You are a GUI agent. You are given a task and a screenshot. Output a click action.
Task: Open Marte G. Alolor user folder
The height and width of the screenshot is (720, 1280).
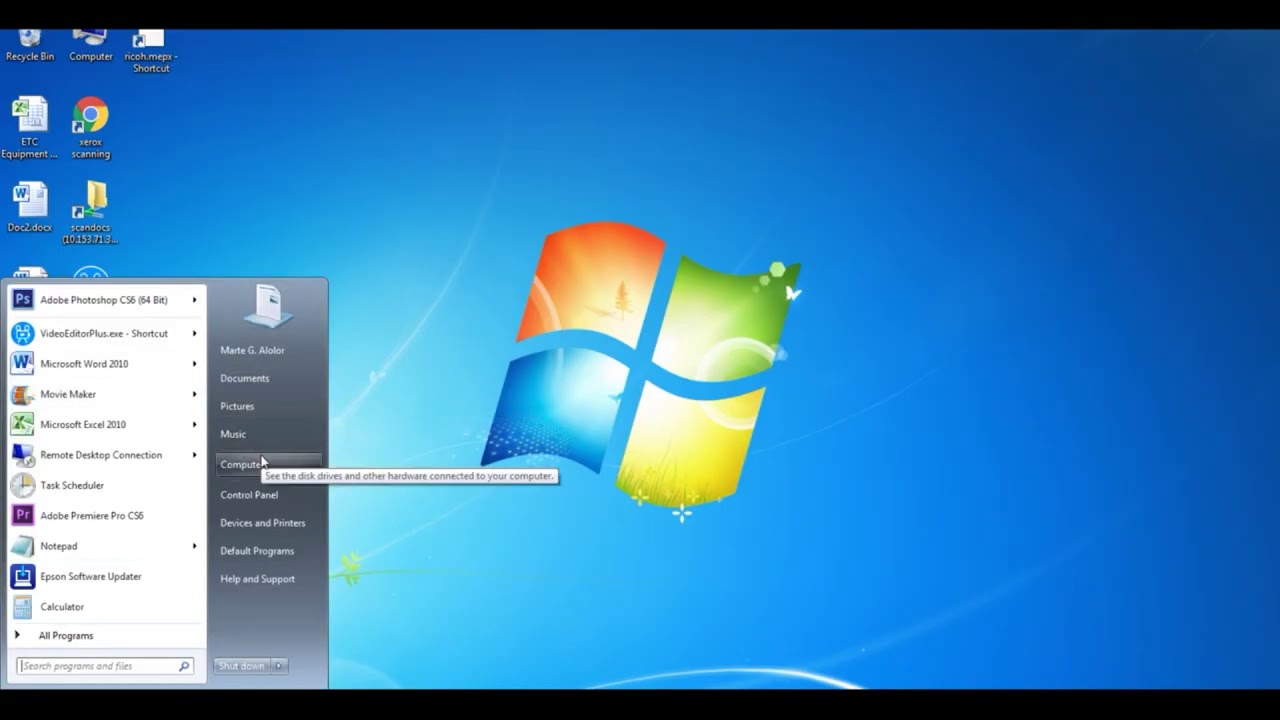pyautogui.click(x=252, y=350)
